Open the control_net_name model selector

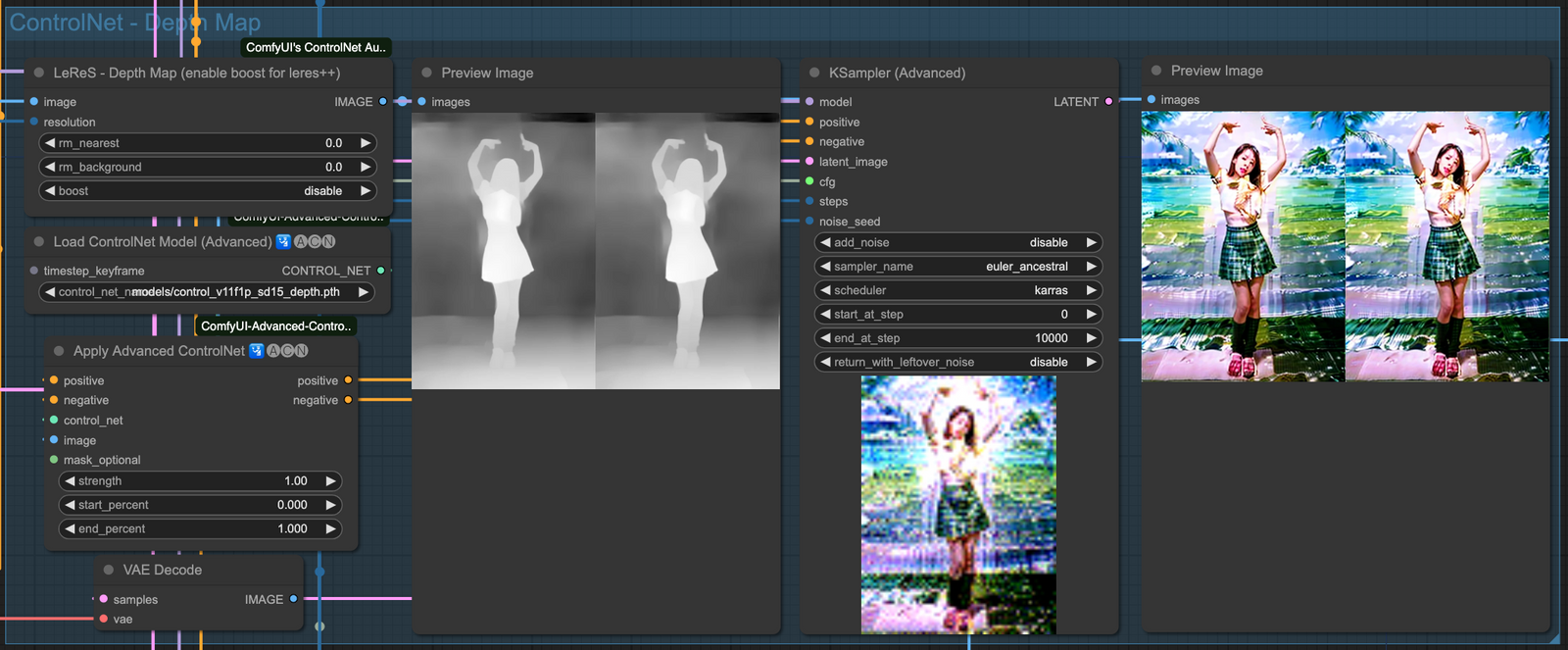tap(207, 292)
